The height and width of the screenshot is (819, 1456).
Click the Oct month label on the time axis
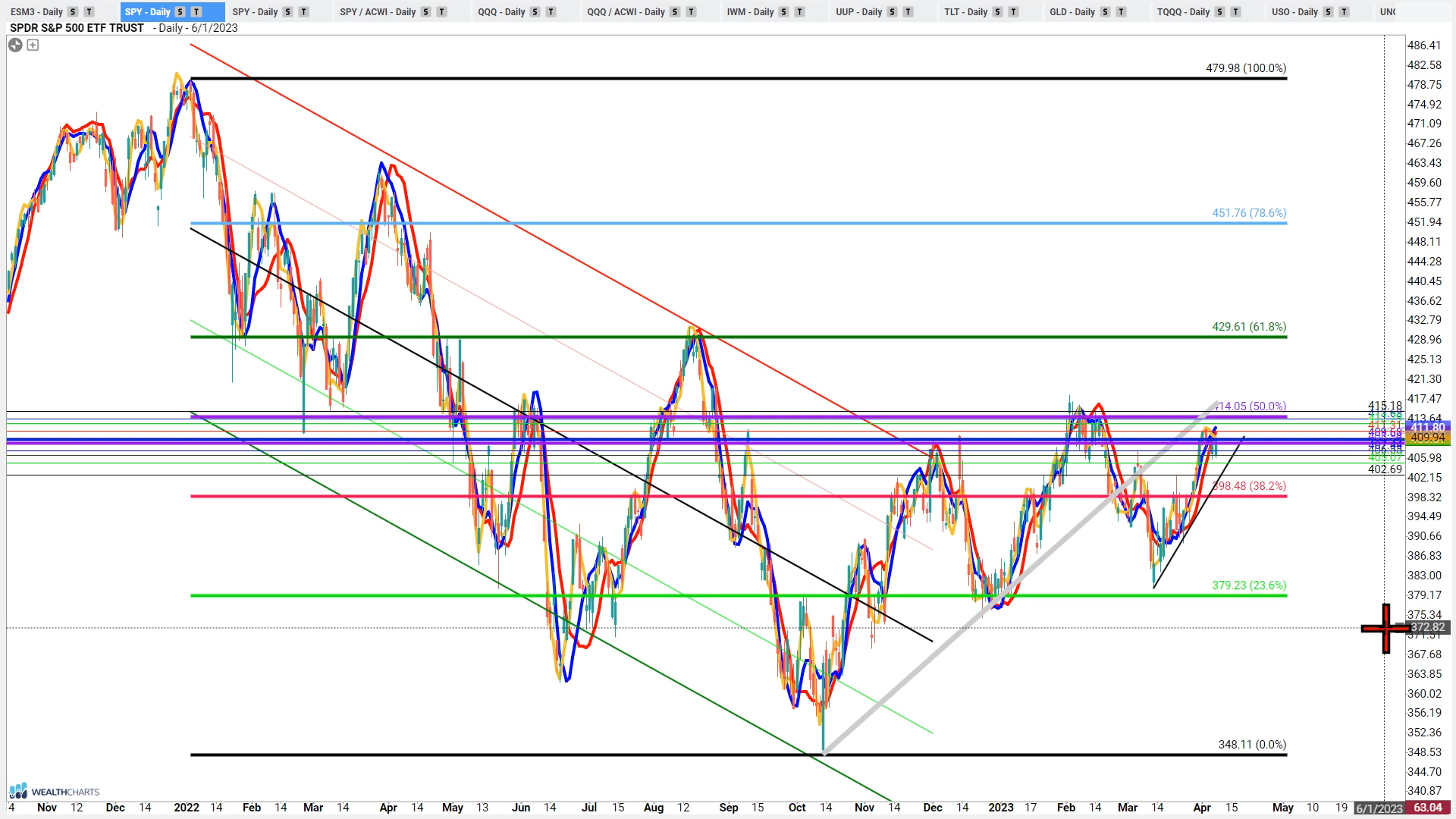pos(797,808)
